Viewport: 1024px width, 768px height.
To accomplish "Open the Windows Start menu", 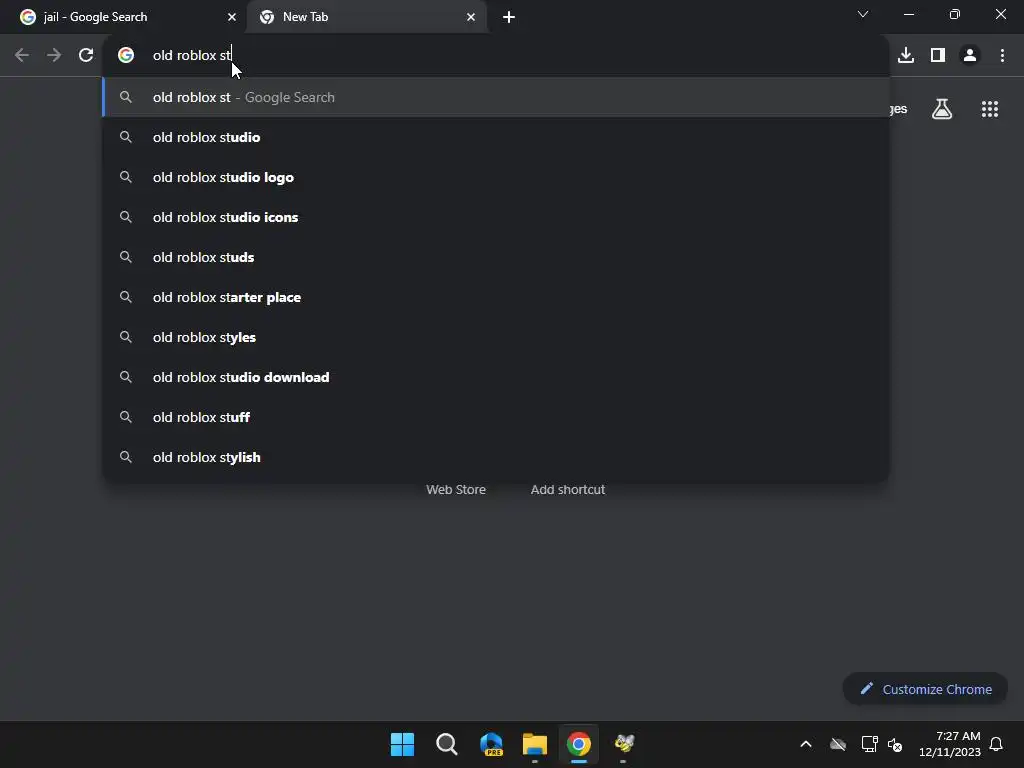I will 402,744.
